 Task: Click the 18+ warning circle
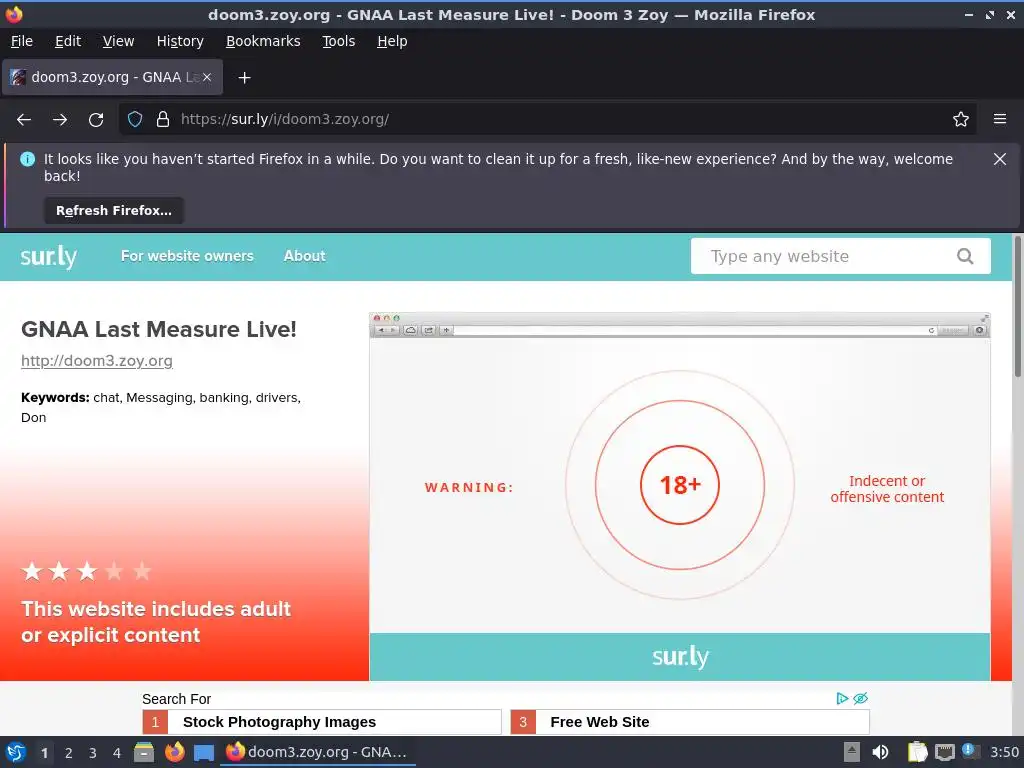click(x=680, y=485)
